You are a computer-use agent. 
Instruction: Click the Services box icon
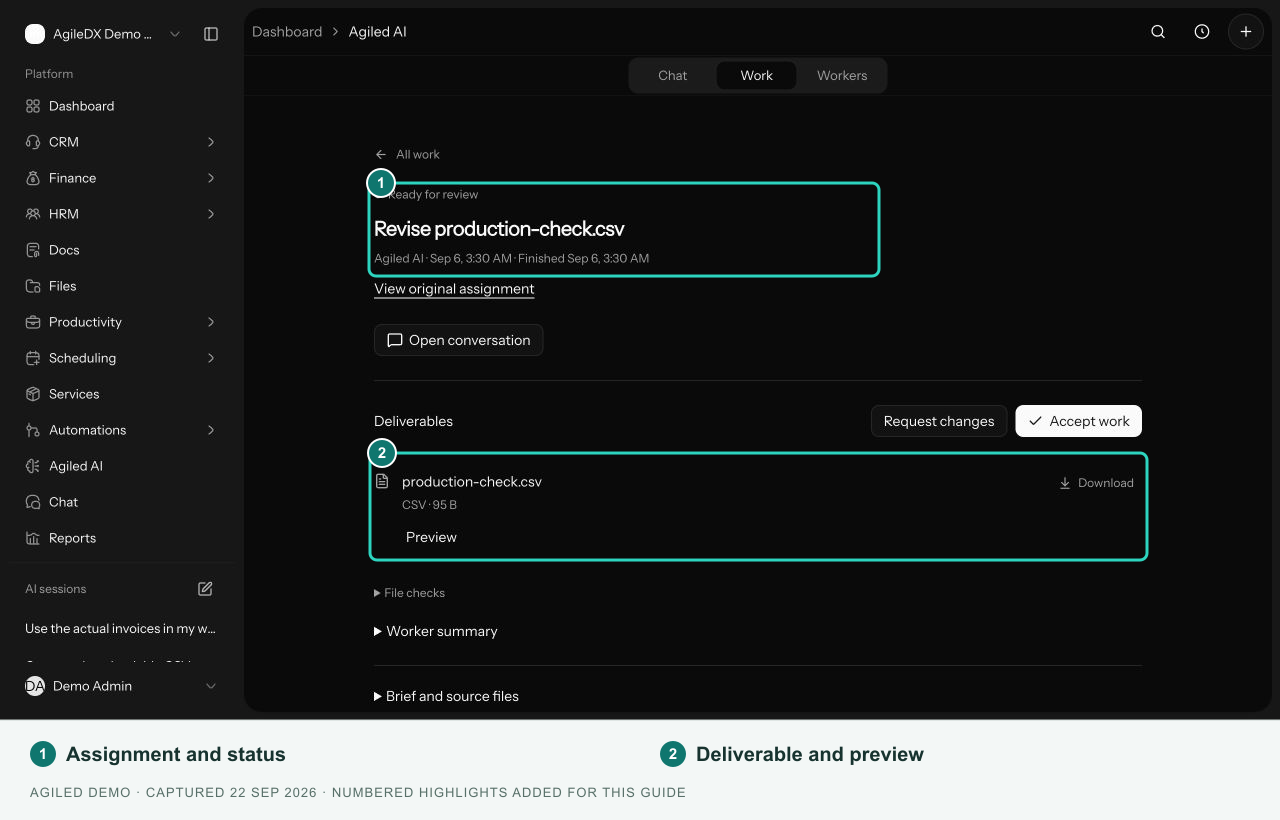33,394
